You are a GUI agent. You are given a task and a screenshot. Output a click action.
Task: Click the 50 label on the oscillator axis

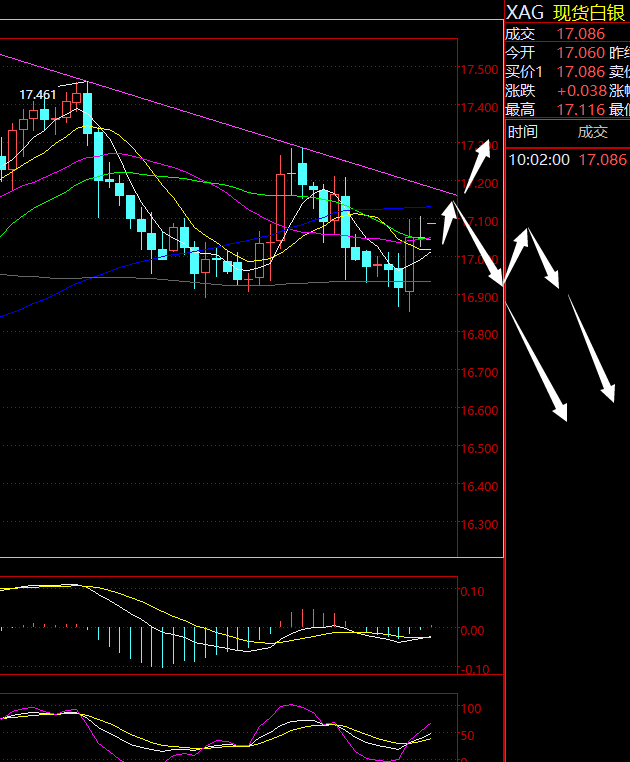(x=468, y=736)
